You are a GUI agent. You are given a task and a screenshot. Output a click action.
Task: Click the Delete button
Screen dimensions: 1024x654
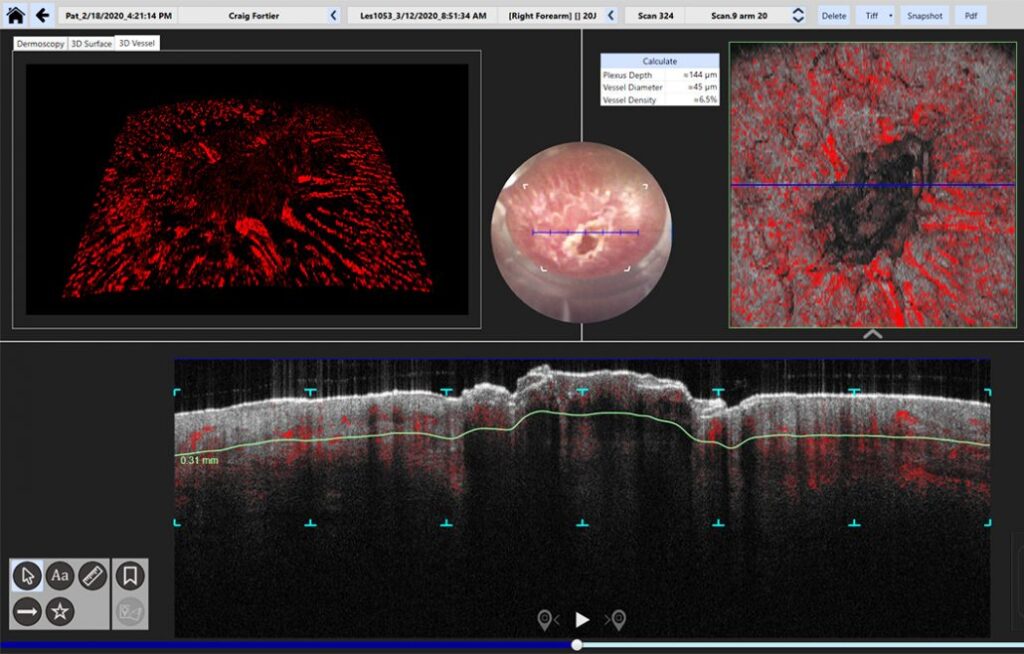(833, 15)
